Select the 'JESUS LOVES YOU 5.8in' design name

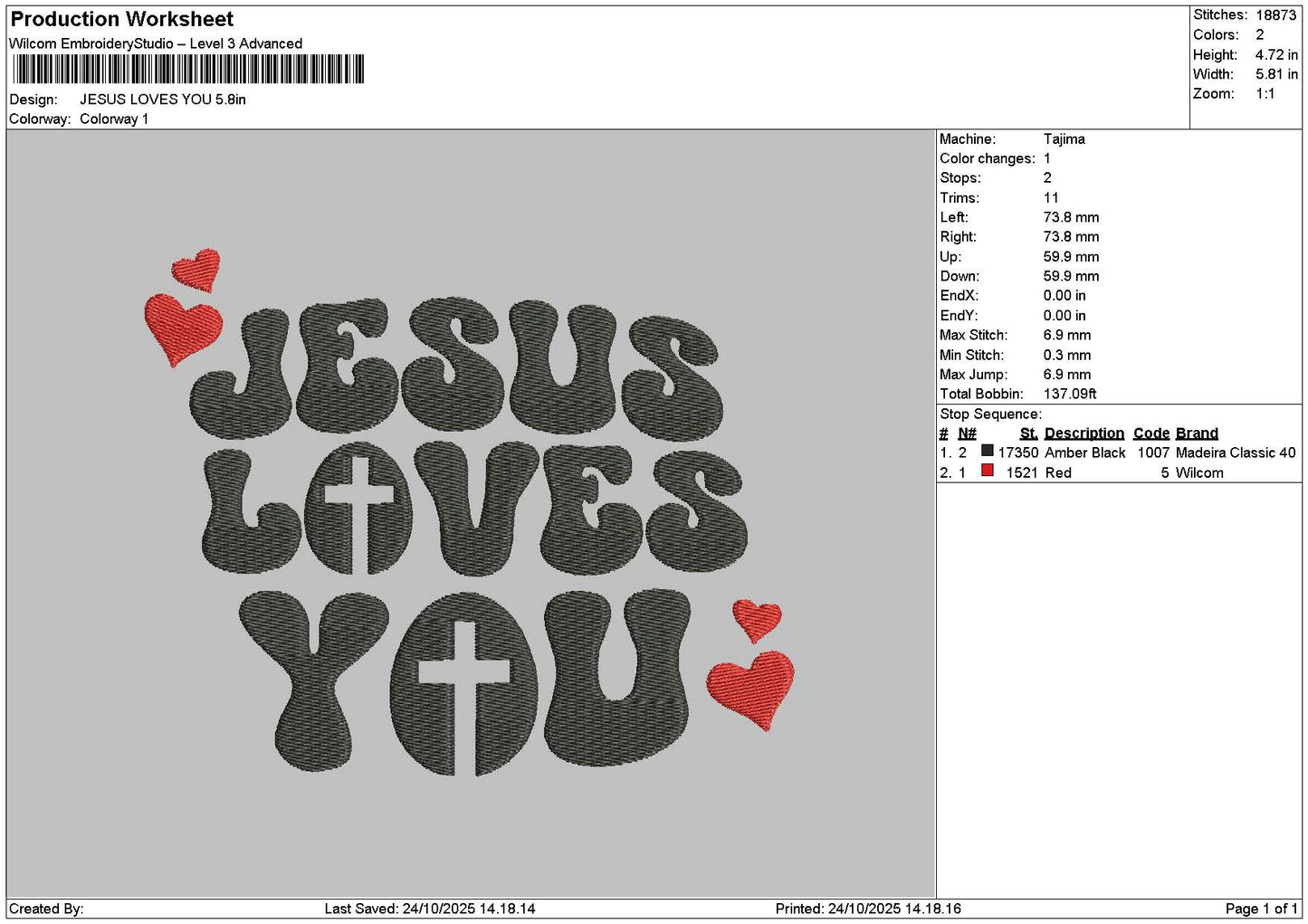163,100
